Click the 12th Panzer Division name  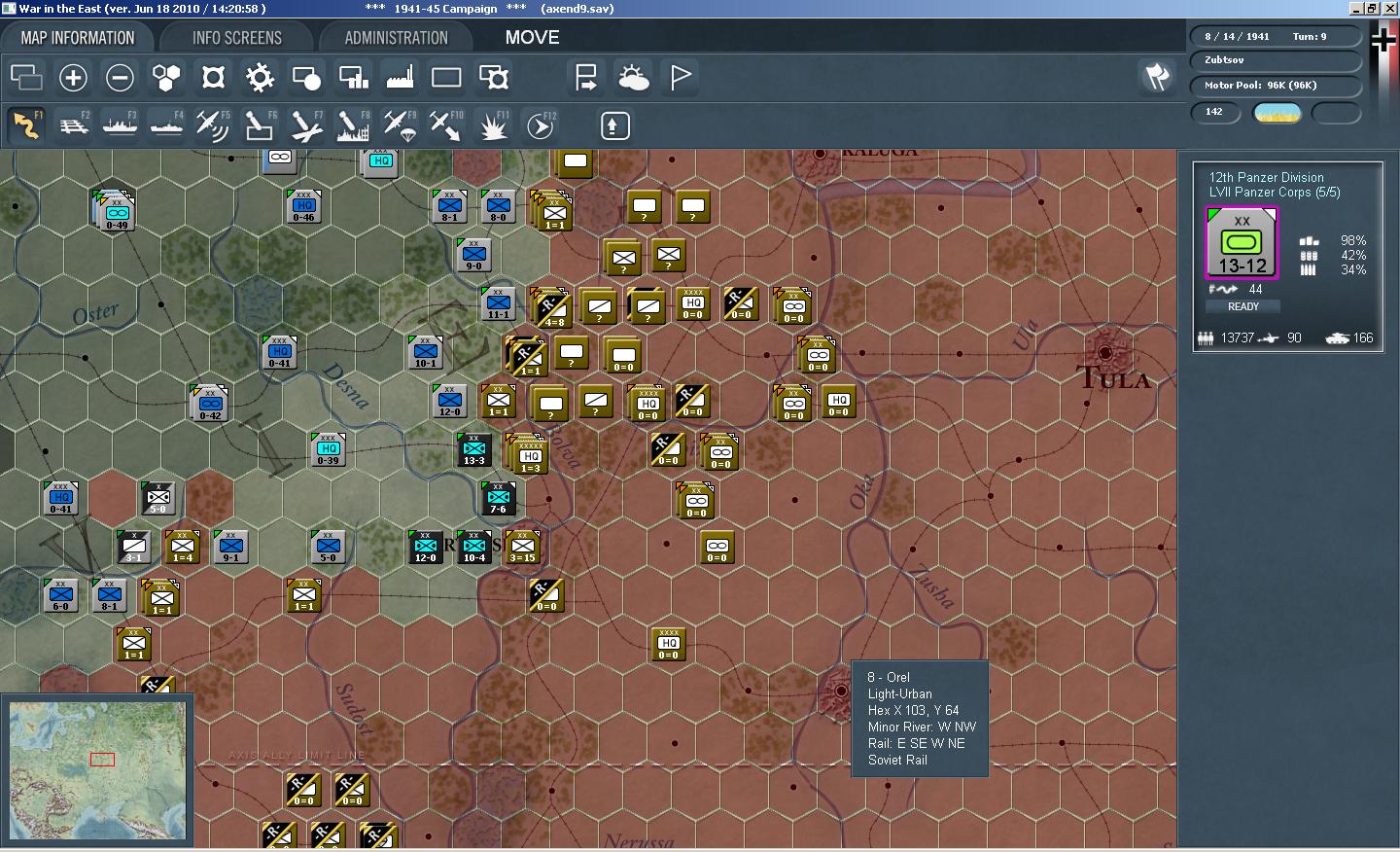(1266, 177)
